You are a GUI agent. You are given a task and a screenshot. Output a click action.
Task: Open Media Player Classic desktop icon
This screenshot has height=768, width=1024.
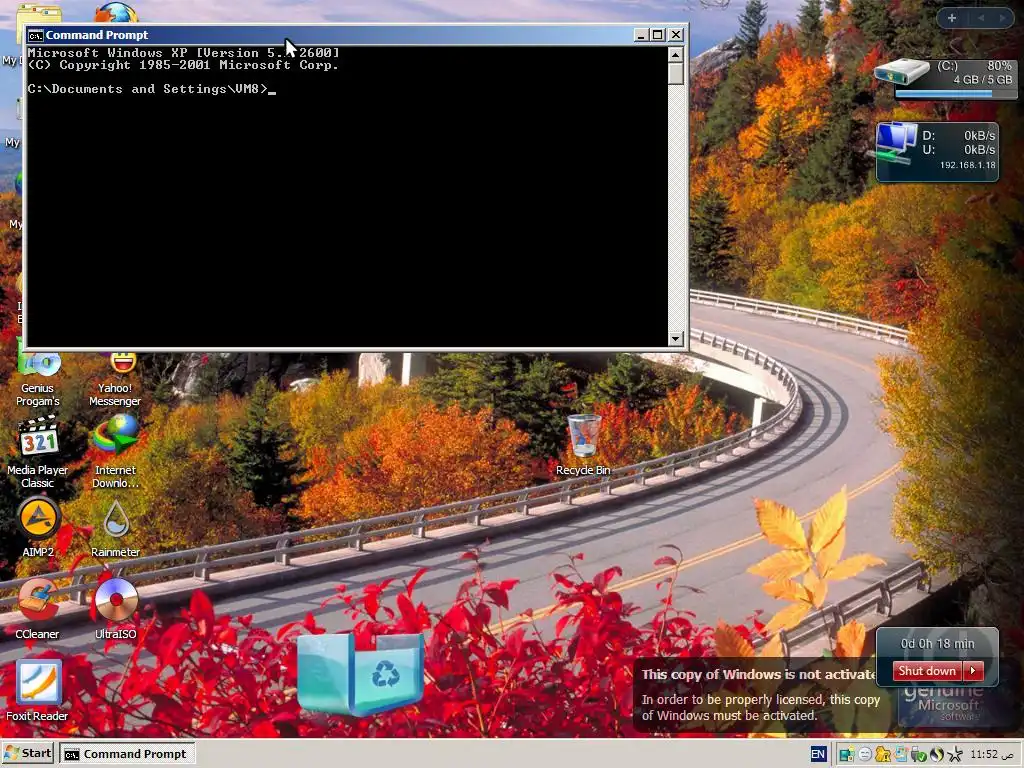coord(37,452)
